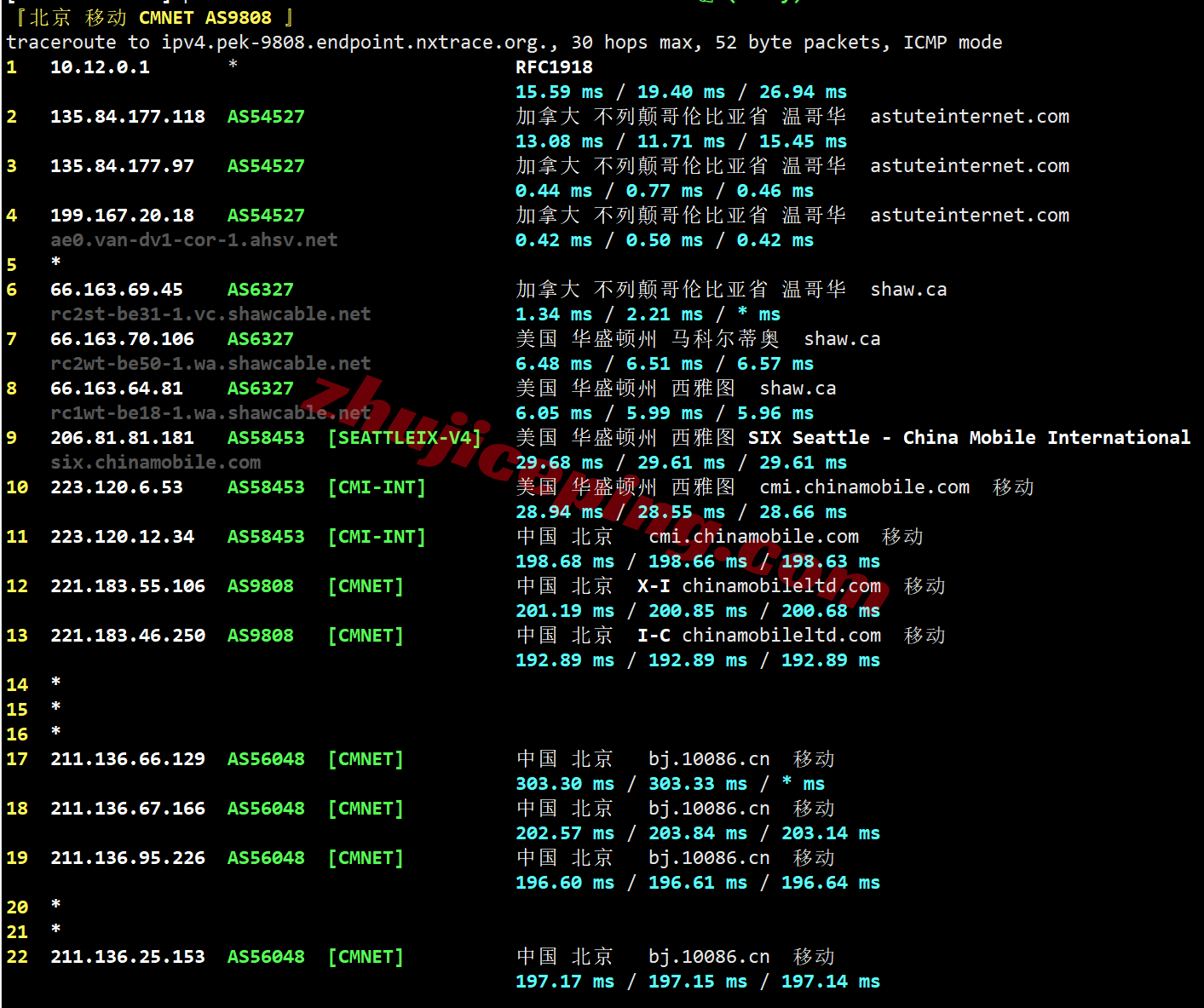Click SIX Seattle - China Mobile International
The image size is (1204, 1008).
point(969,438)
